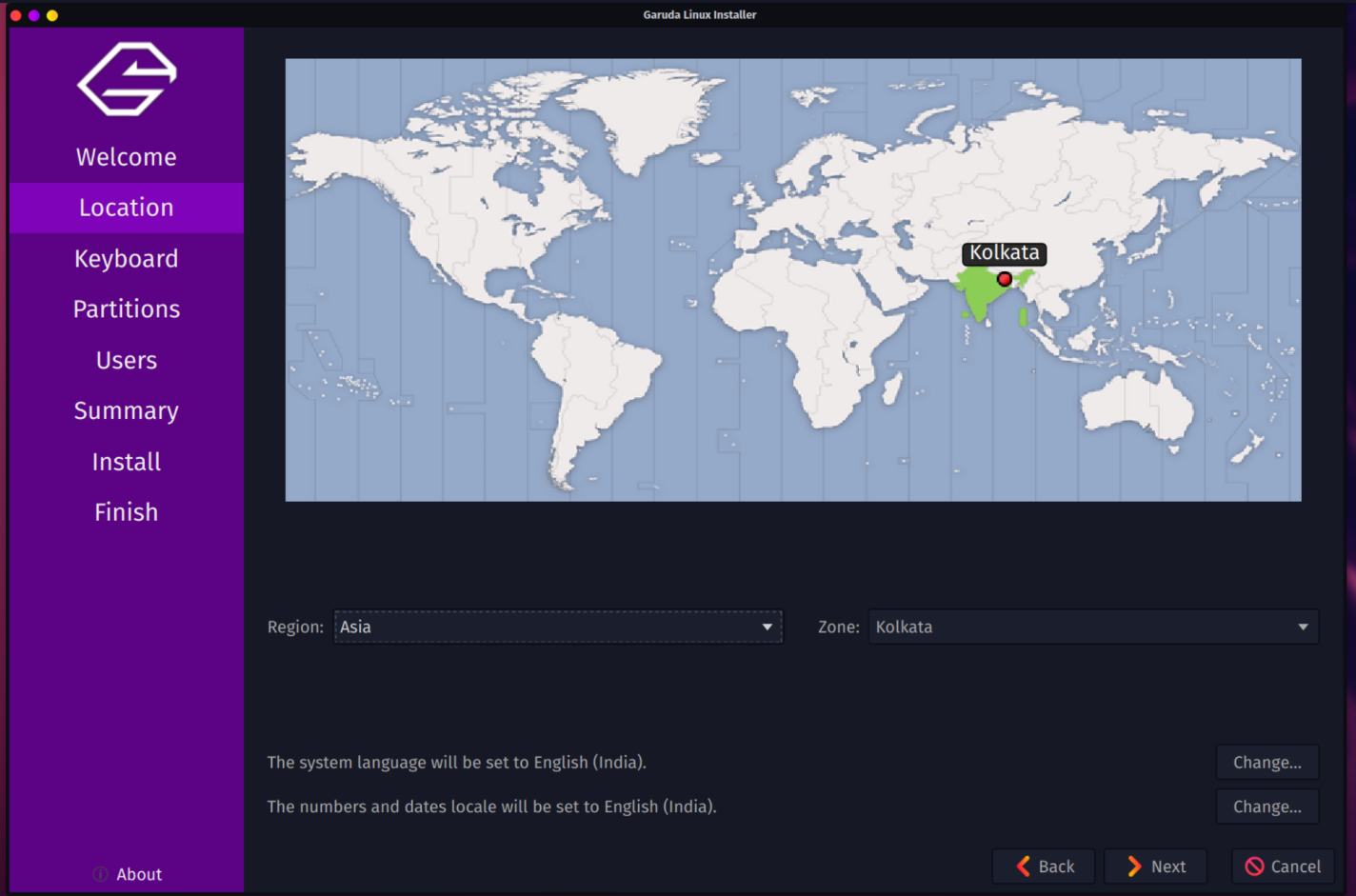
Task: Click the Kolkata tooltip label
Action: (x=1005, y=253)
